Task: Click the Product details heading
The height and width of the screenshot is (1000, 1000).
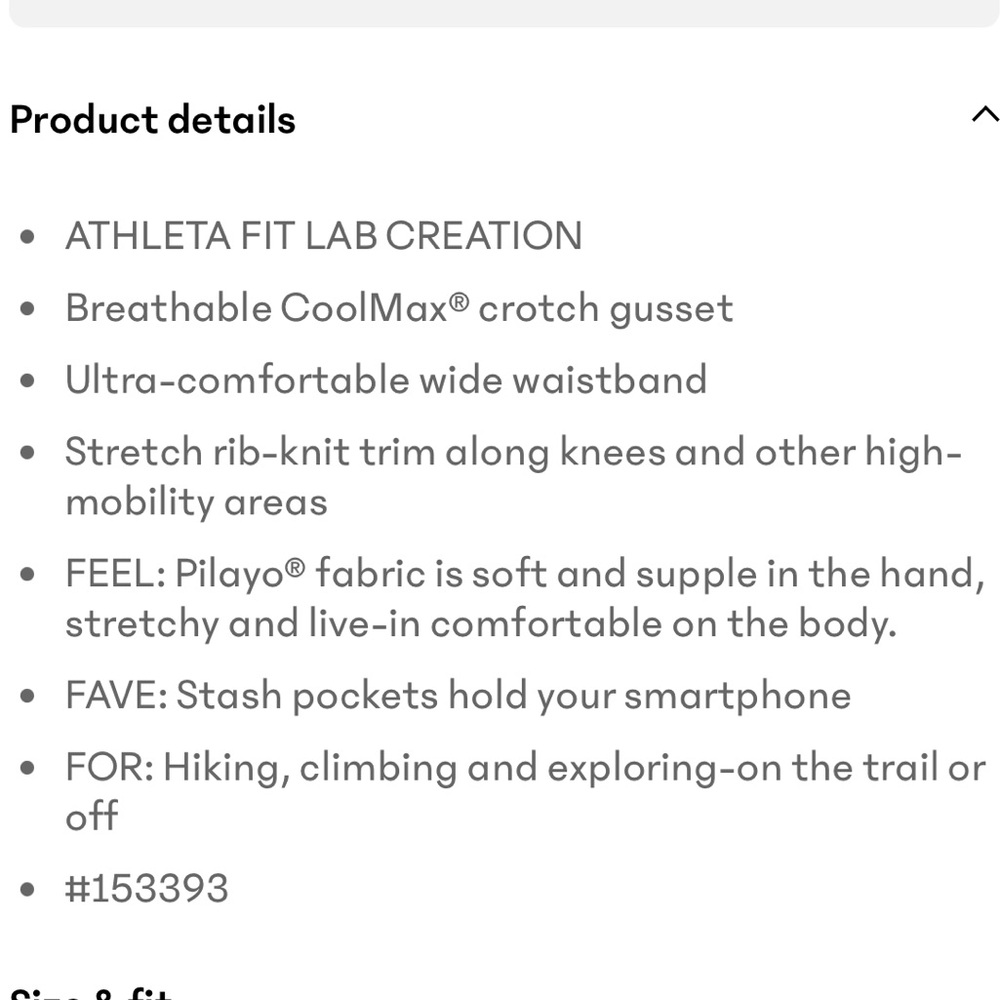Action: coord(152,120)
